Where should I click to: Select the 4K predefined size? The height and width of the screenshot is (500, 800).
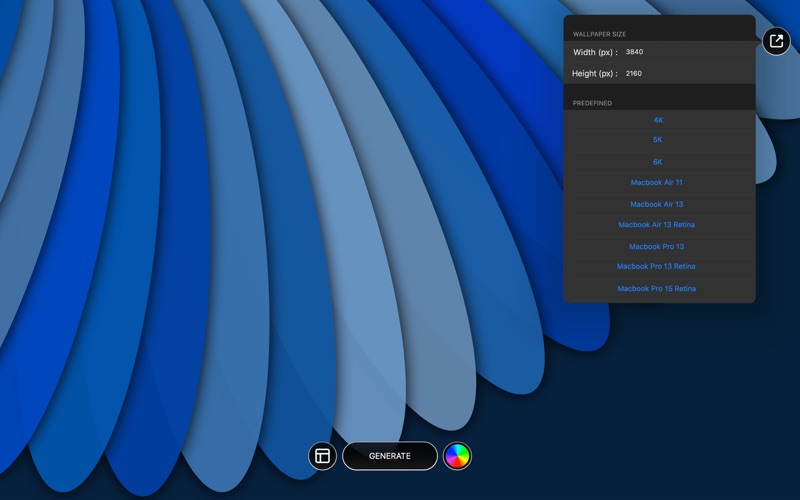tap(658, 120)
